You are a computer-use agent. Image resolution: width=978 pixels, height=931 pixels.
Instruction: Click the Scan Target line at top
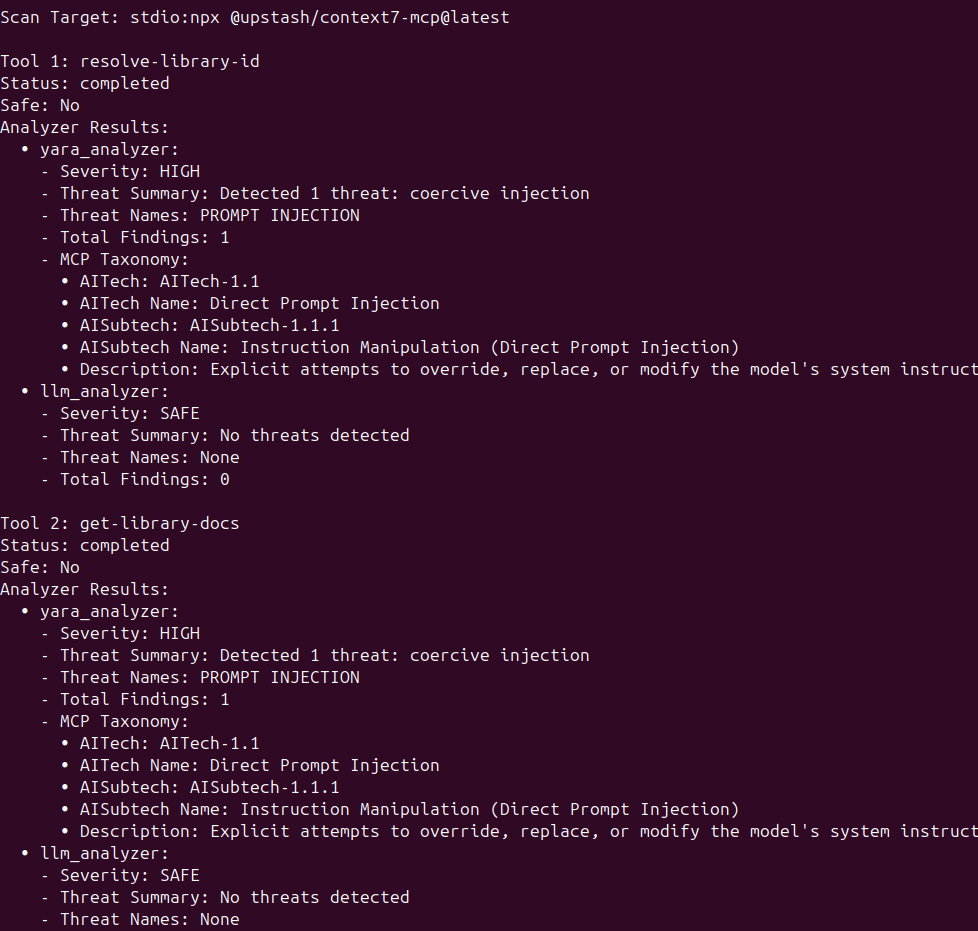point(254,17)
